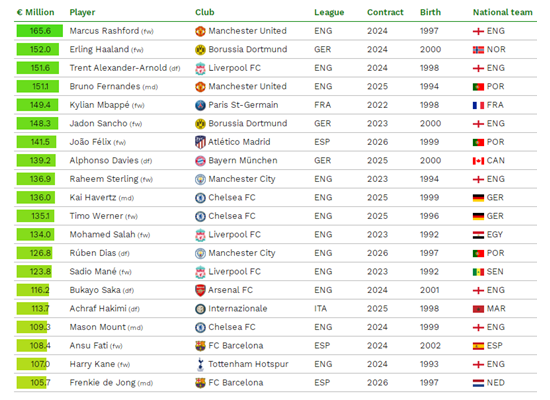This screenshot has height=400, width=550.
Task: Click the Tottenham Hotspur club crest
Action: pyautogui.click(x=200, y=364)
